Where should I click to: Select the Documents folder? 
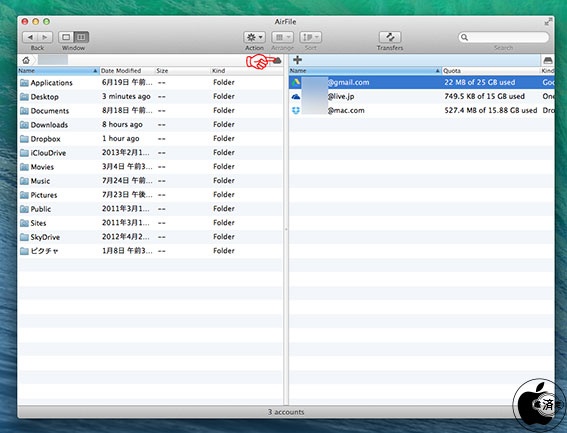point(150,111)
